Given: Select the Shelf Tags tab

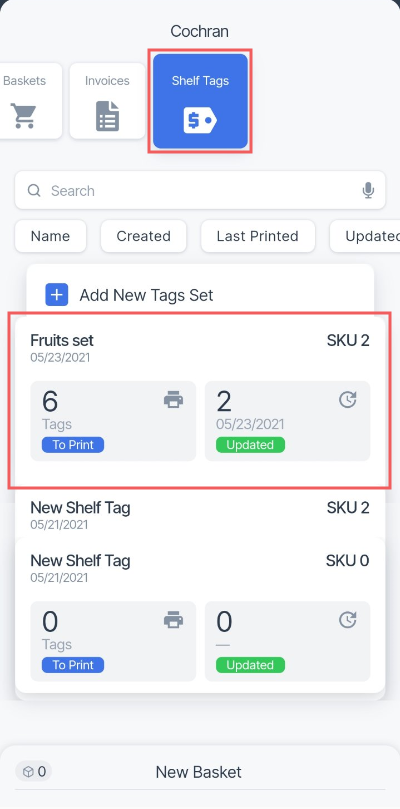Looking at the screenshot, I should [200, 101].
